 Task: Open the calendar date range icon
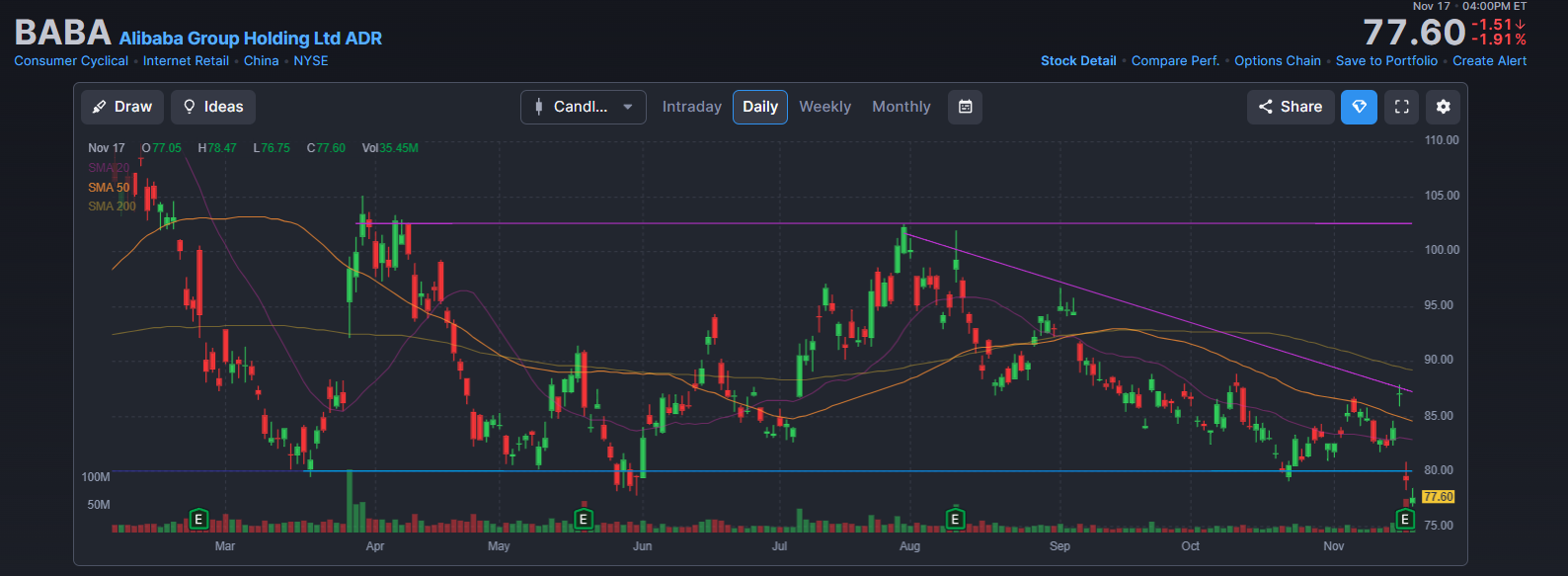(x=966, y=107)
